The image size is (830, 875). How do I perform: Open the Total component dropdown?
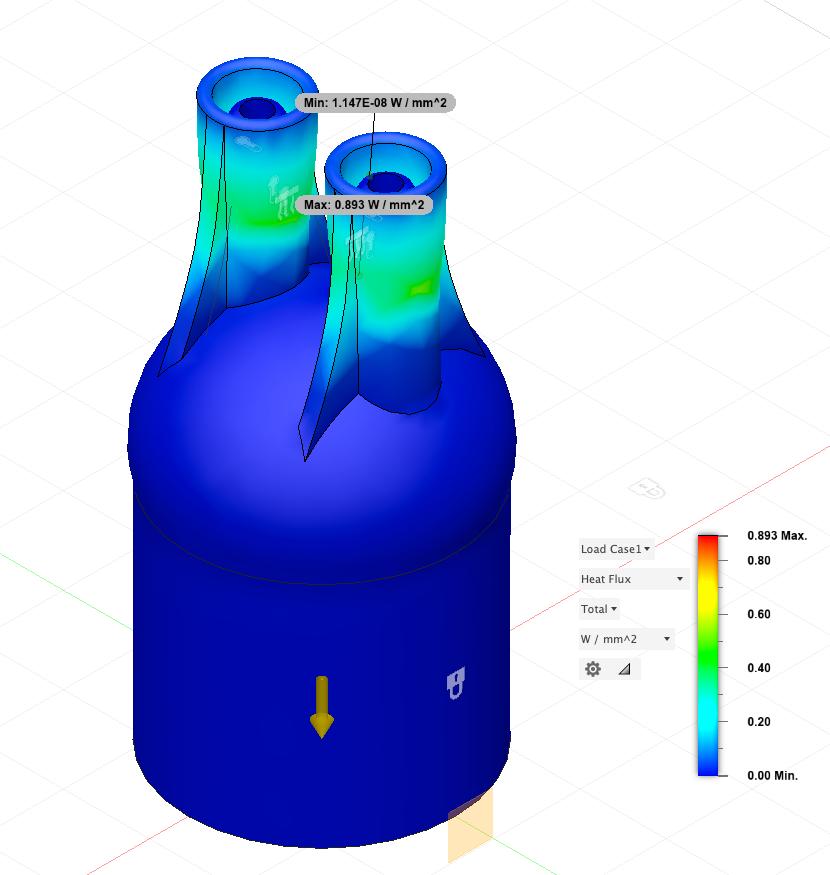point(599,609)
